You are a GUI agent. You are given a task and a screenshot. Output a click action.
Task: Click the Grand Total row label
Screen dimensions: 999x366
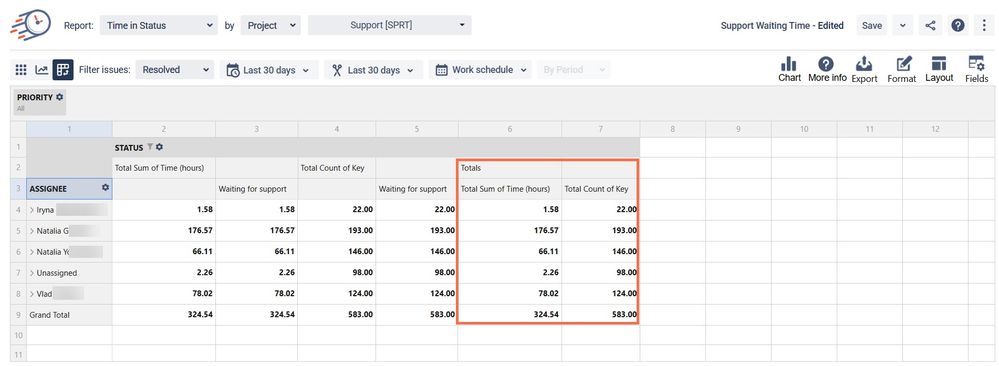50,315
